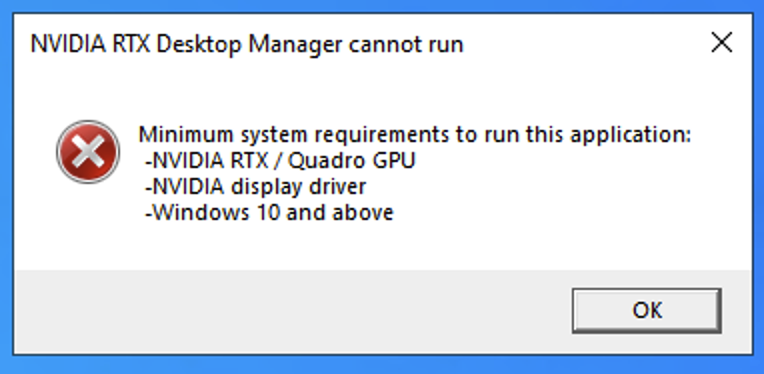Image resolution: width=764 pixels, height=374 pixels.
Task: Click the number '10' in the Windows requirement
Action: [x=267, y=213]
